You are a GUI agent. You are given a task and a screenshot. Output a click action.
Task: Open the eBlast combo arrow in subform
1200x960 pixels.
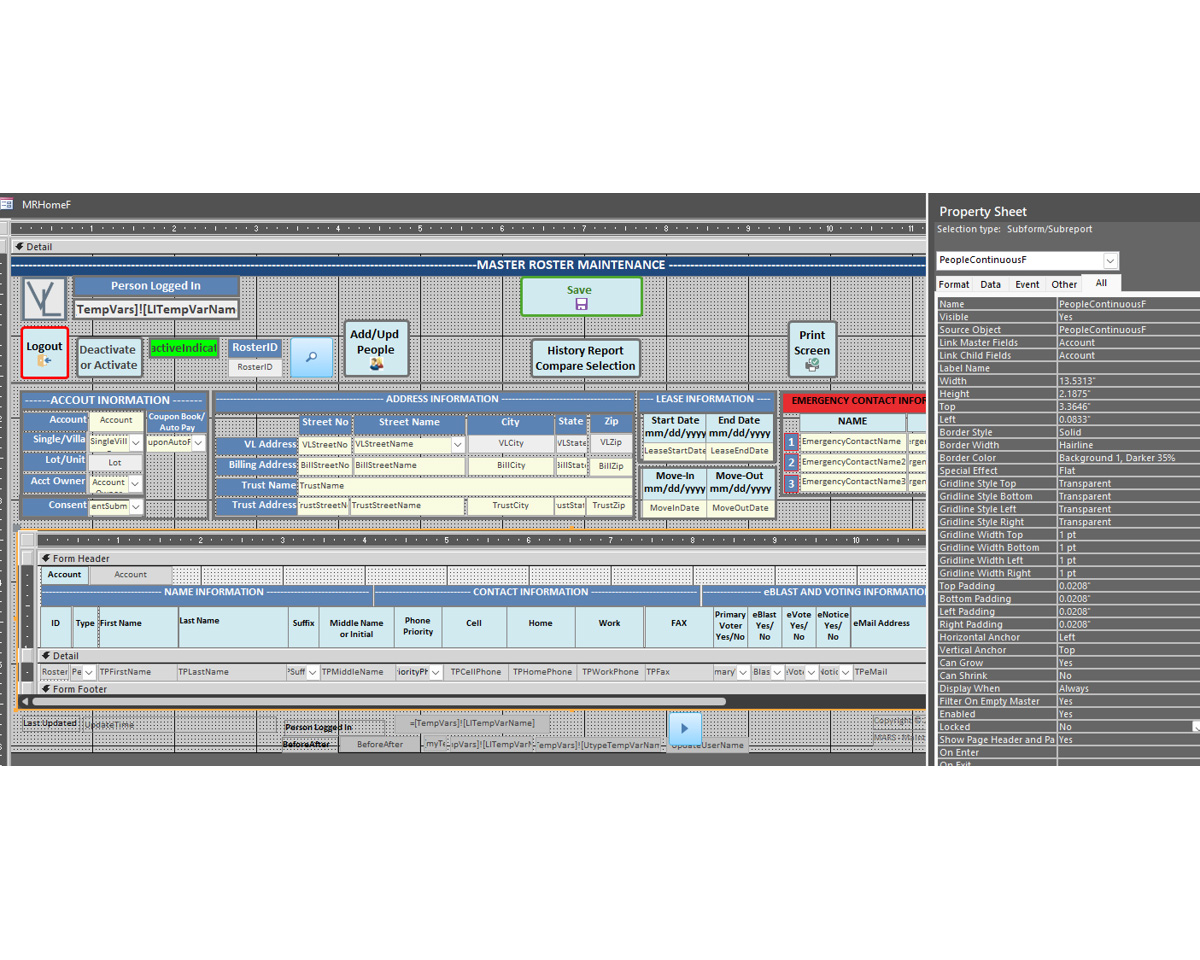[x=777, y=672]
